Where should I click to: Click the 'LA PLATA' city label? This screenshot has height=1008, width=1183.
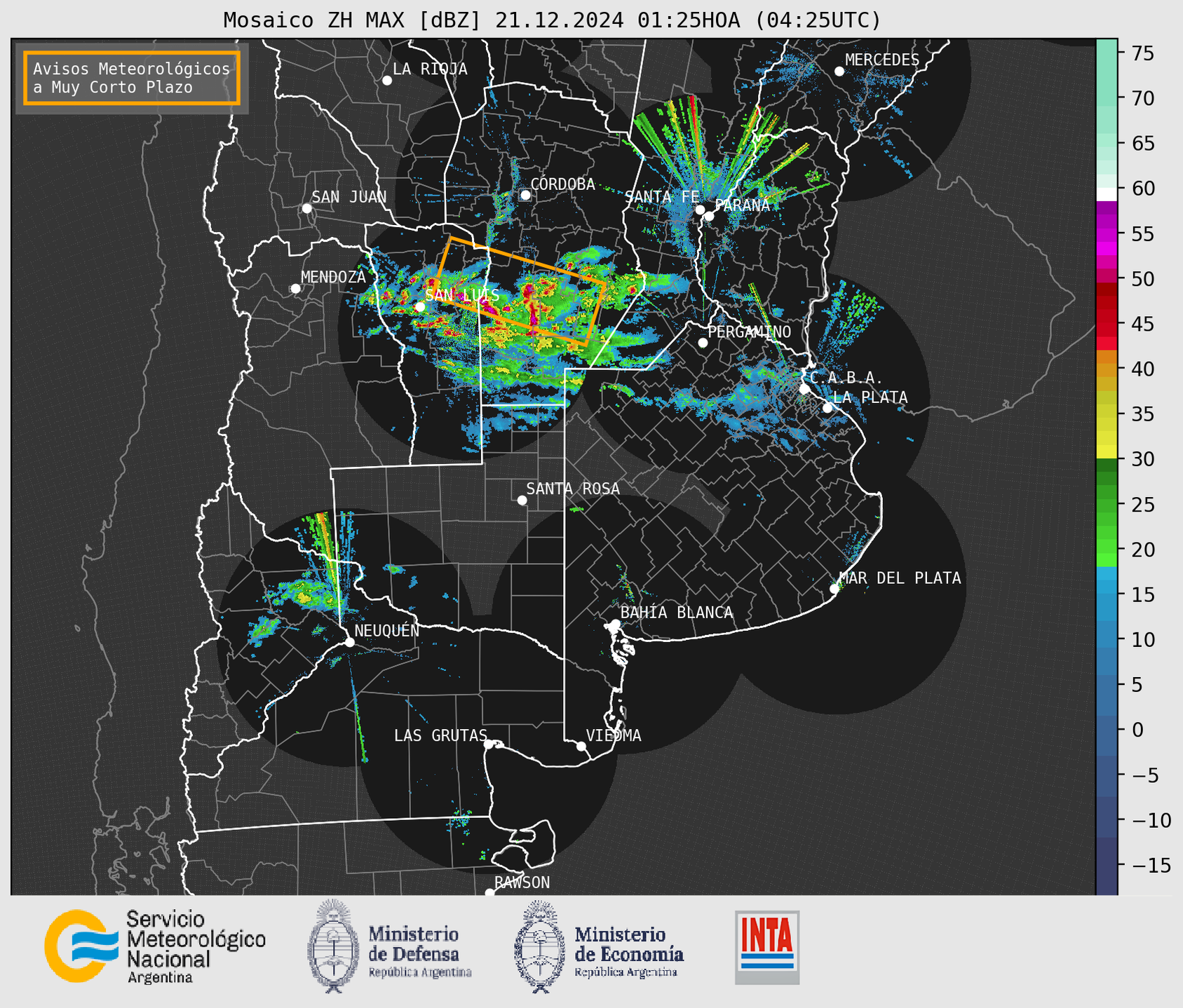[870, 397]
